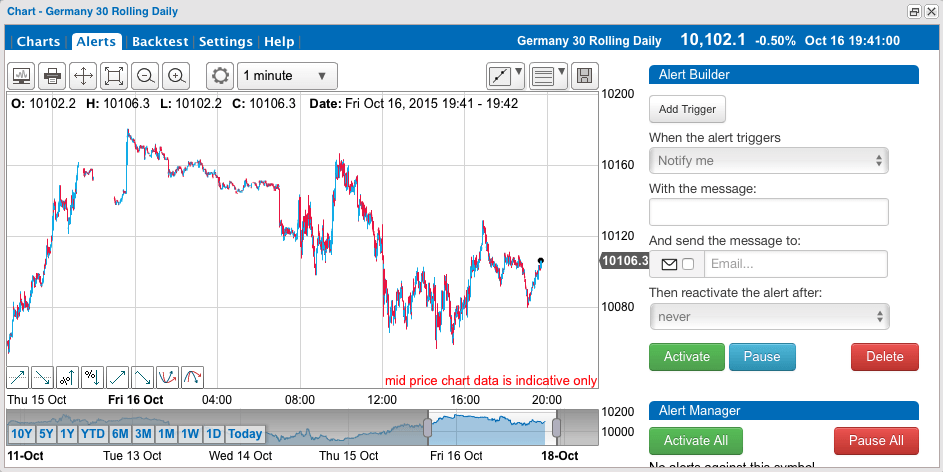Set chart range to YTD

point(93,434)
